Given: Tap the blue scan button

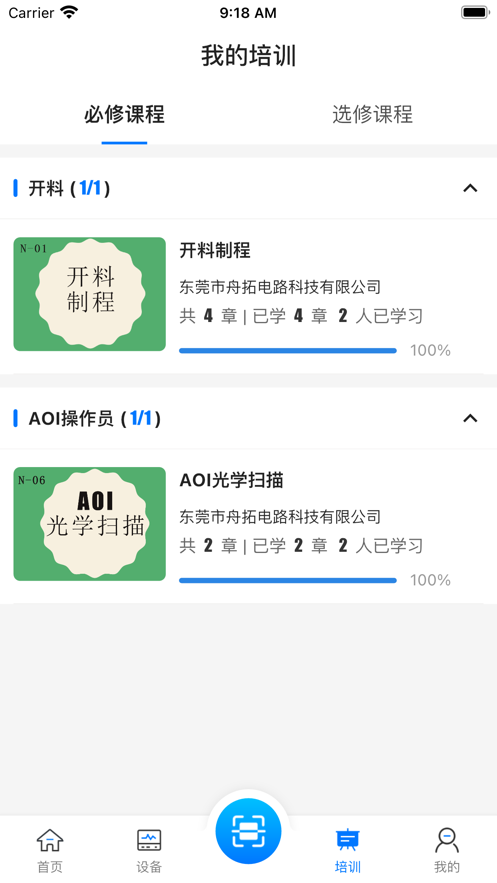Looking at the screenshot, I should pyautogui.click(x=248, y=831).
